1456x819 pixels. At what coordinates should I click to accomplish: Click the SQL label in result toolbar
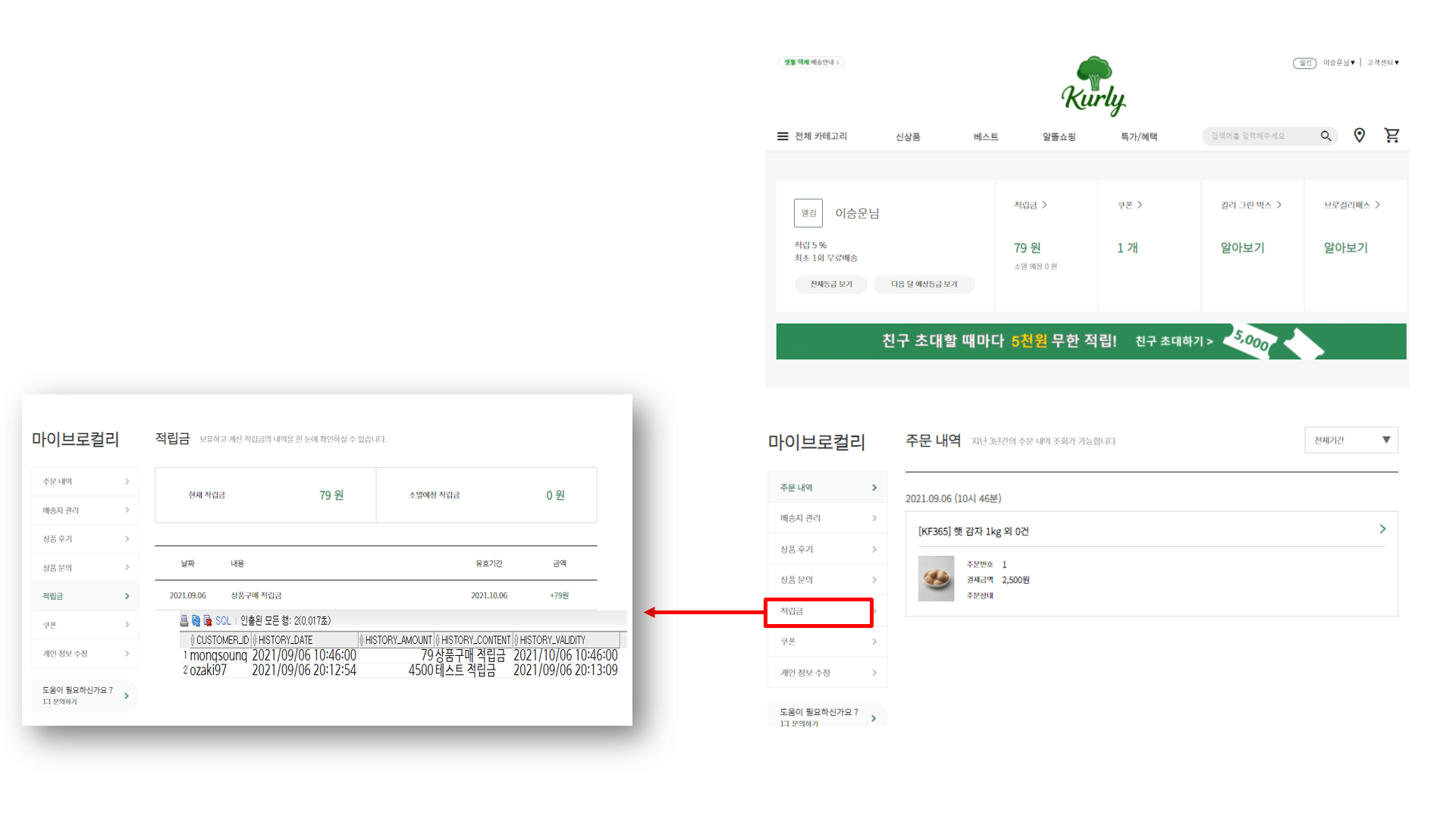point(223,620)
